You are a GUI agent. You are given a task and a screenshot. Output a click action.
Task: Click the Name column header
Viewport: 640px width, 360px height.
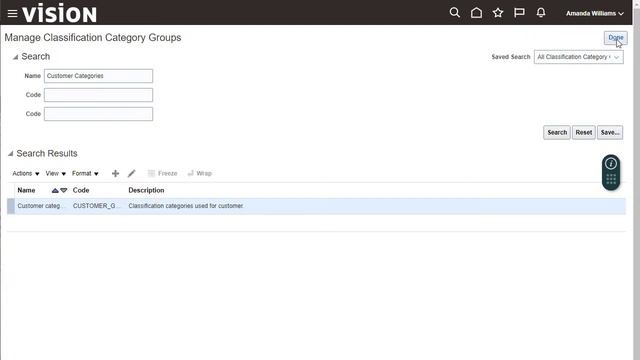pyautogui.click(x=26, y=190)
